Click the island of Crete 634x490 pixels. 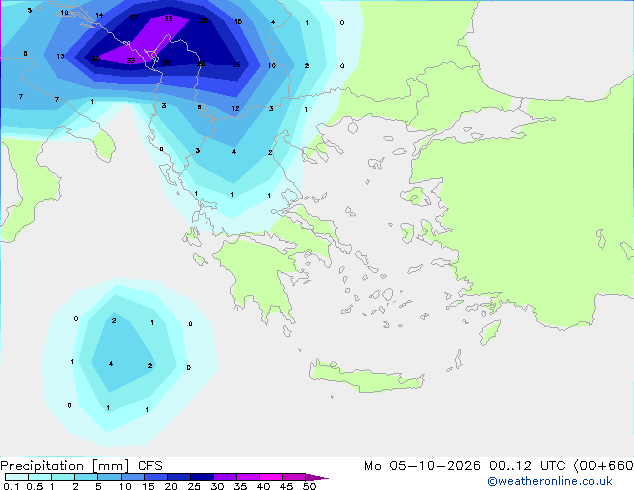(366, 376)
